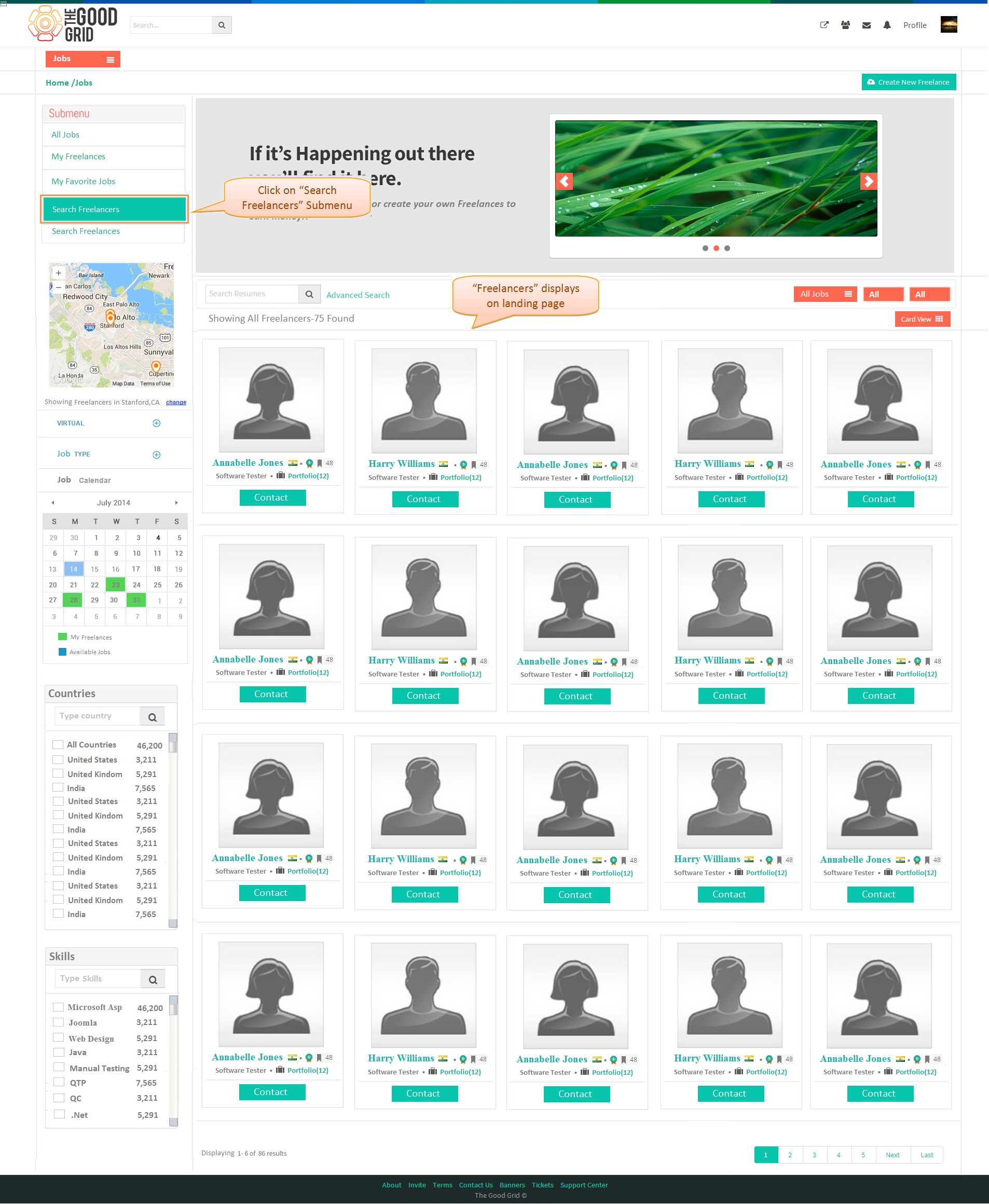This screenshot has height=1204, width=989.
Task: Select Search Freelancers submenu item
Action: [114, 210]
